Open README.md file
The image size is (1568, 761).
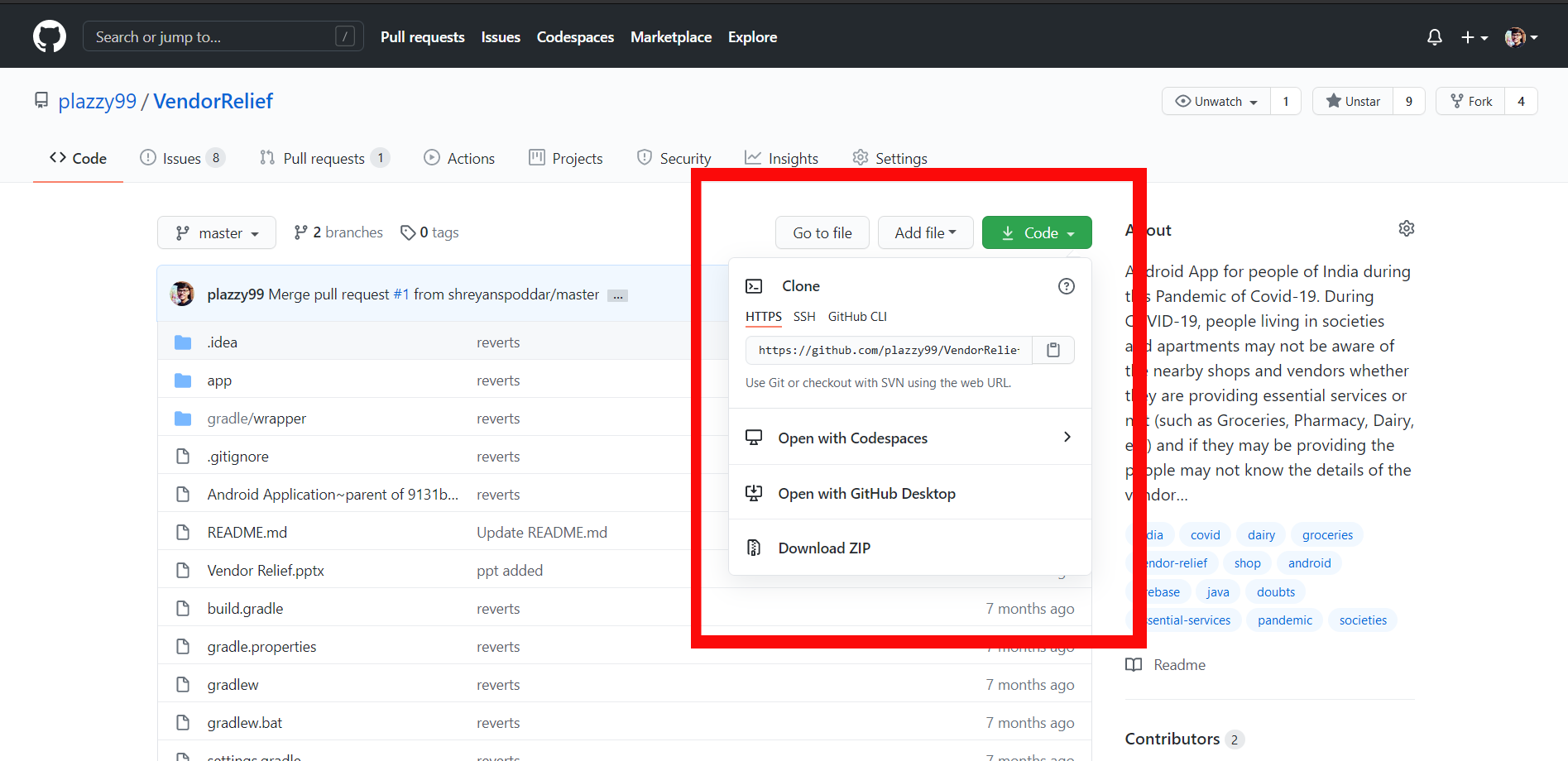[247, 533]
